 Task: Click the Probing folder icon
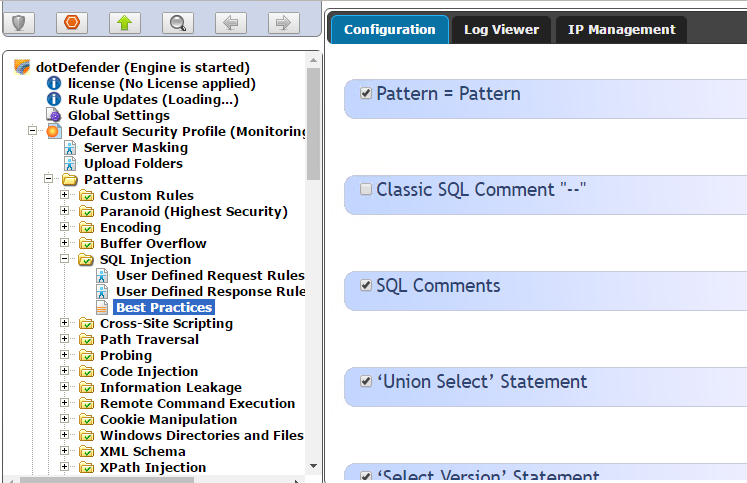(x=86, y=355)
